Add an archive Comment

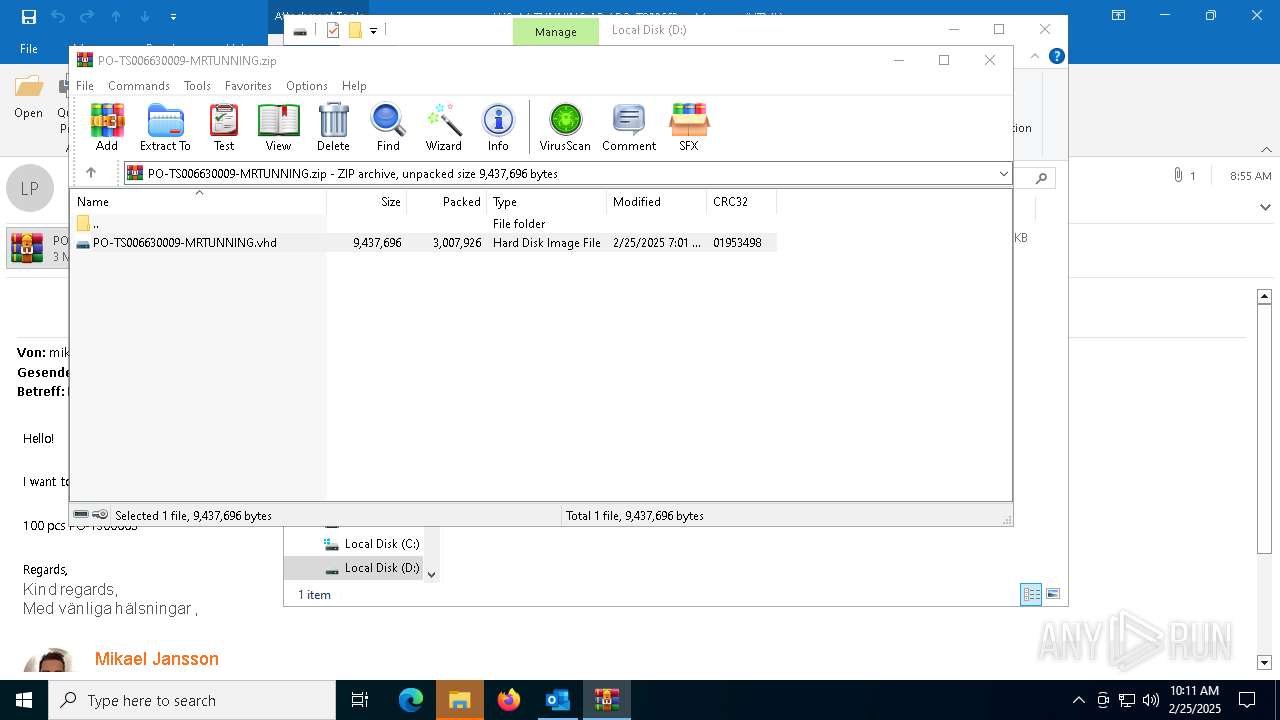click(629, 127)
